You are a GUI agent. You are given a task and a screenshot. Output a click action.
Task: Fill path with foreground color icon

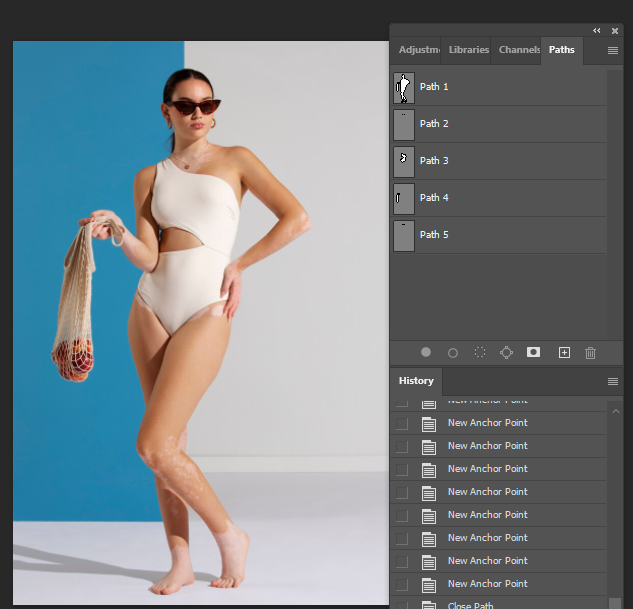click(425, 352)
